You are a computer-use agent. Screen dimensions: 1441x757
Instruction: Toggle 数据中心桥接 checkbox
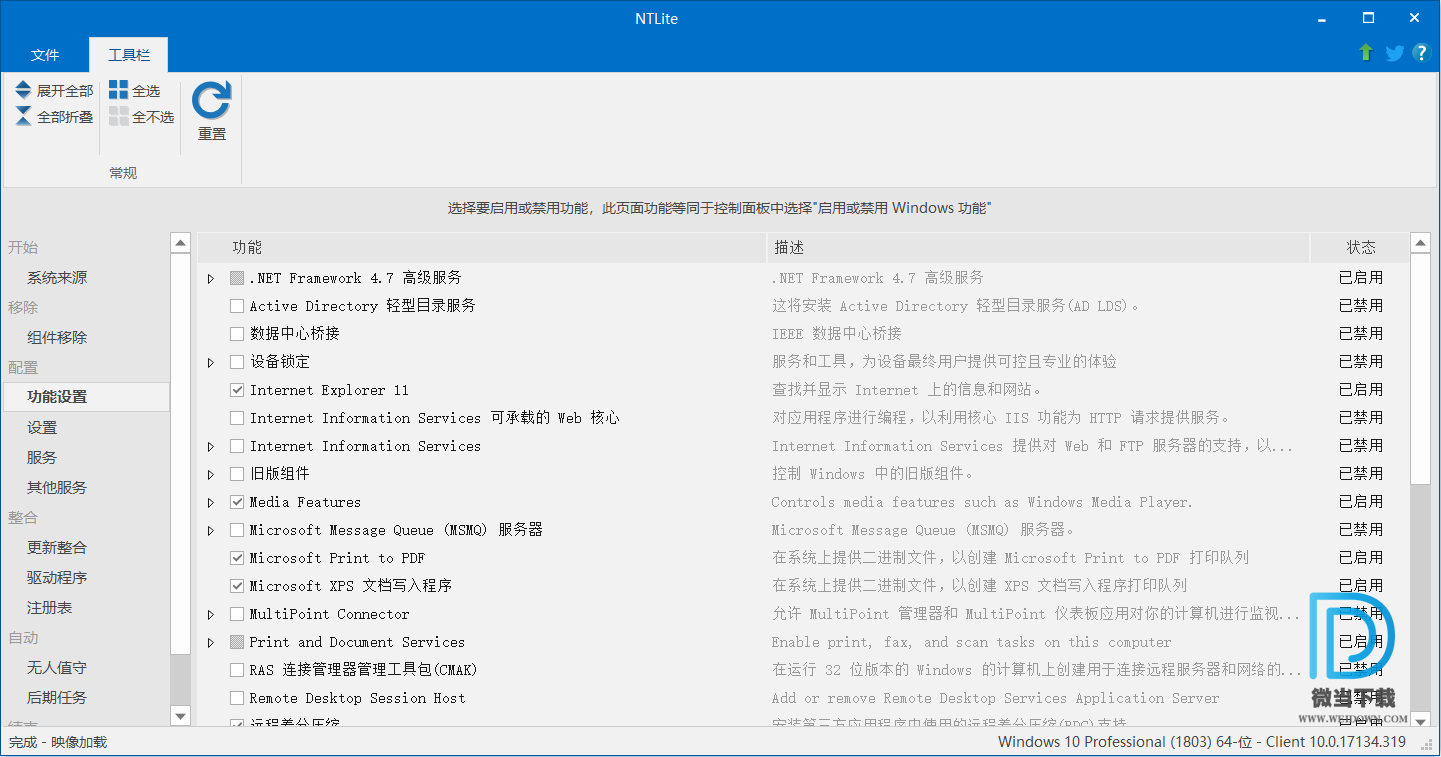pyautogui.click(x=237, y=334)
